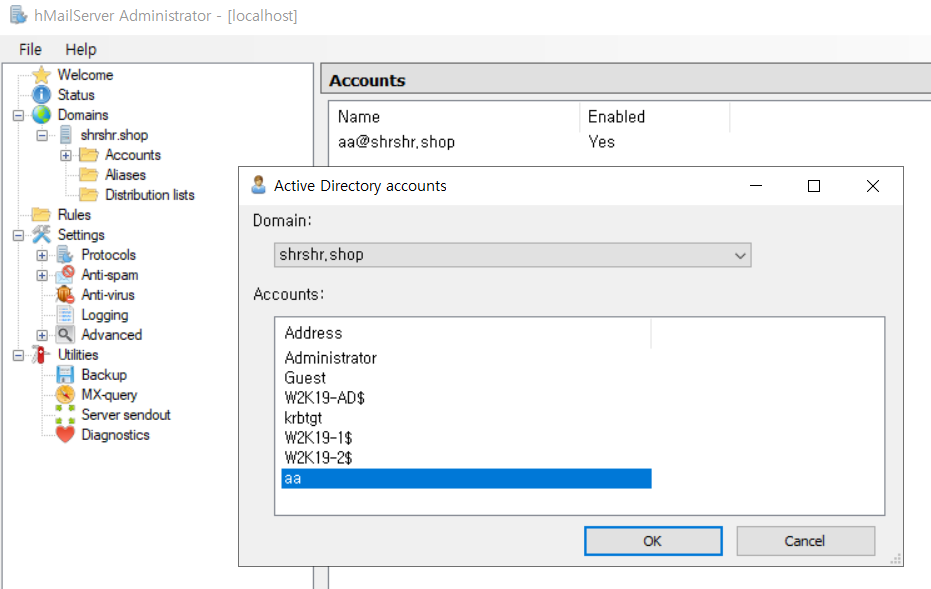The image size is (931, 589).
Task: Click the Rules folder icon
Action: click(42, 214)
